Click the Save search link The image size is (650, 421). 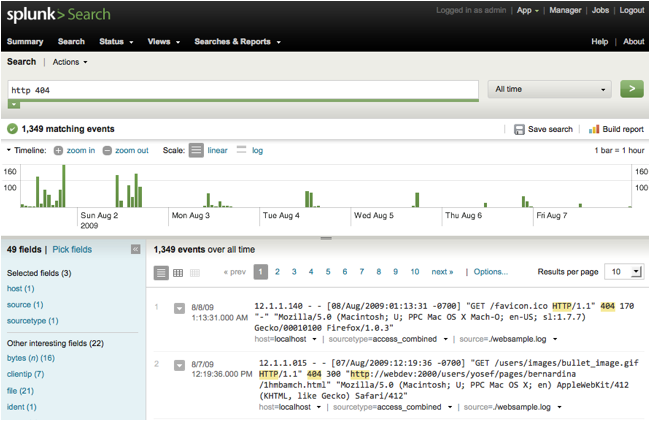(x=550, y=129)
